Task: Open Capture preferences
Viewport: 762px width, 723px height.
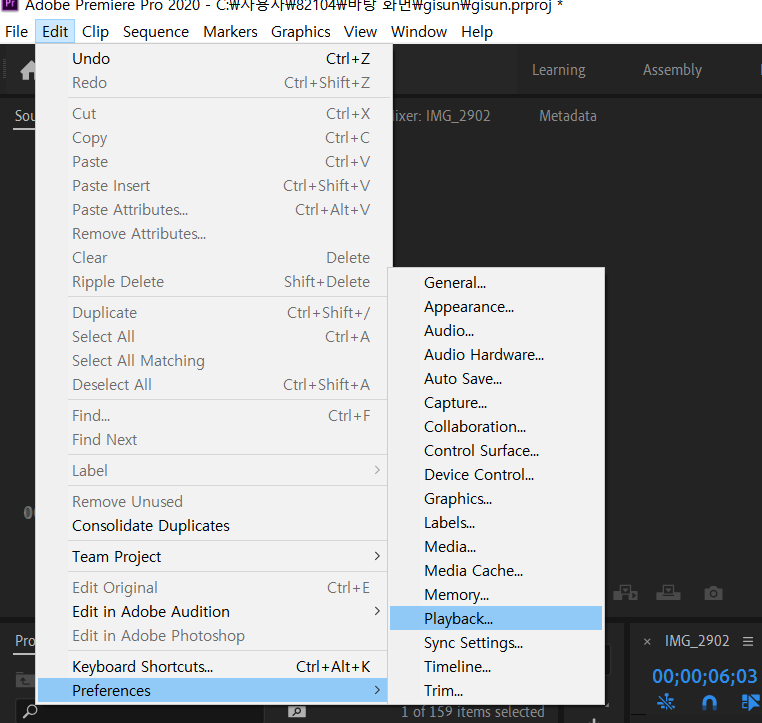Action: [496, 403]
